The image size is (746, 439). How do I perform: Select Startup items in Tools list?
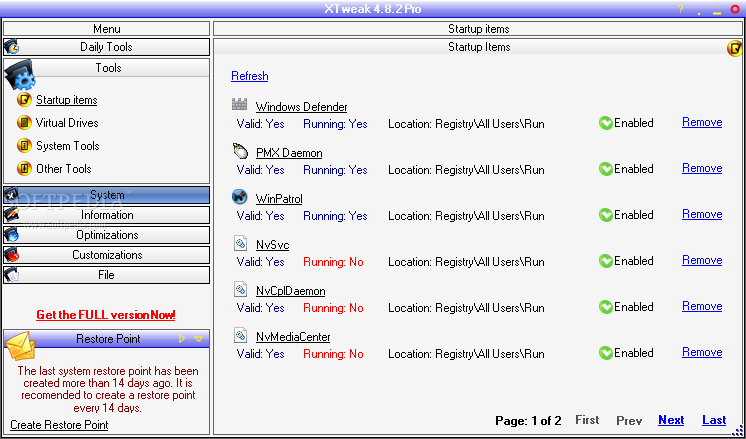67,100
